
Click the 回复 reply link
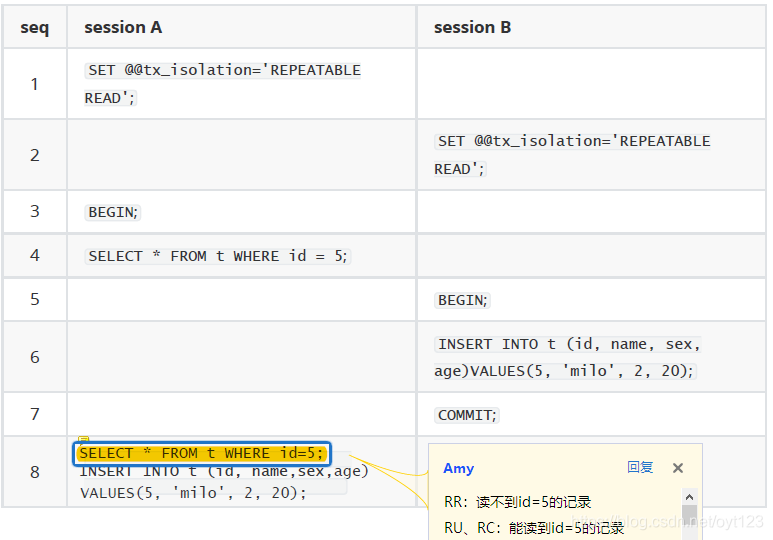[x=640, y=467]
